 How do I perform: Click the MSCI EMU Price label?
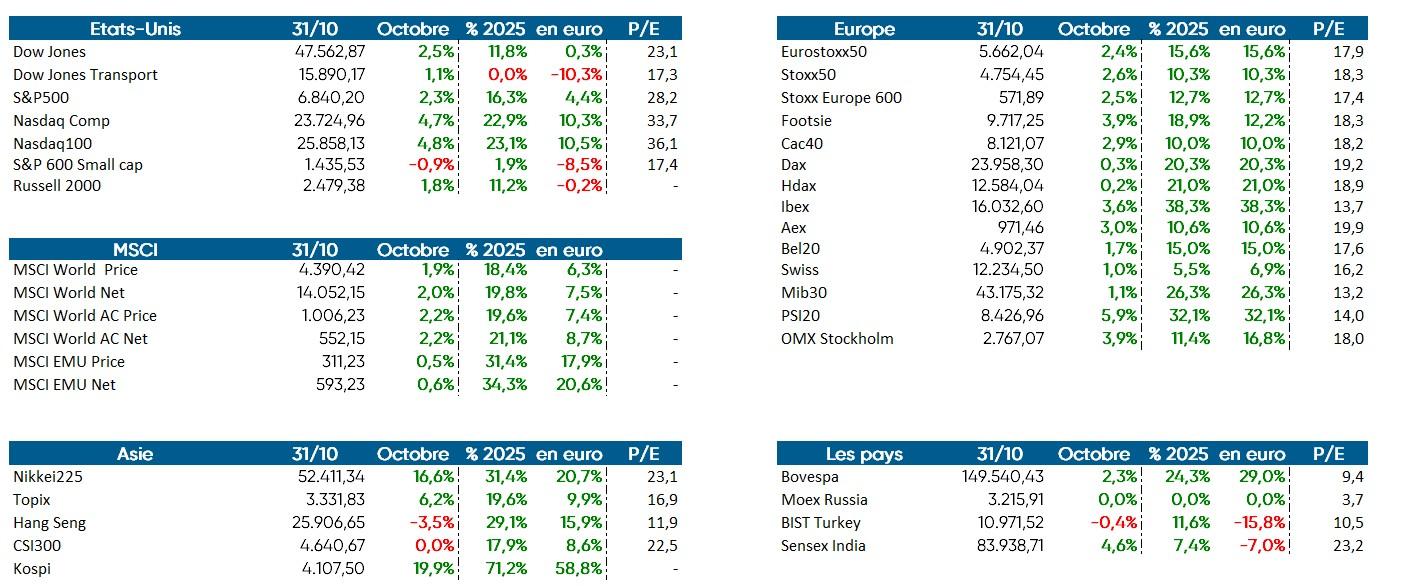point(69,362)
